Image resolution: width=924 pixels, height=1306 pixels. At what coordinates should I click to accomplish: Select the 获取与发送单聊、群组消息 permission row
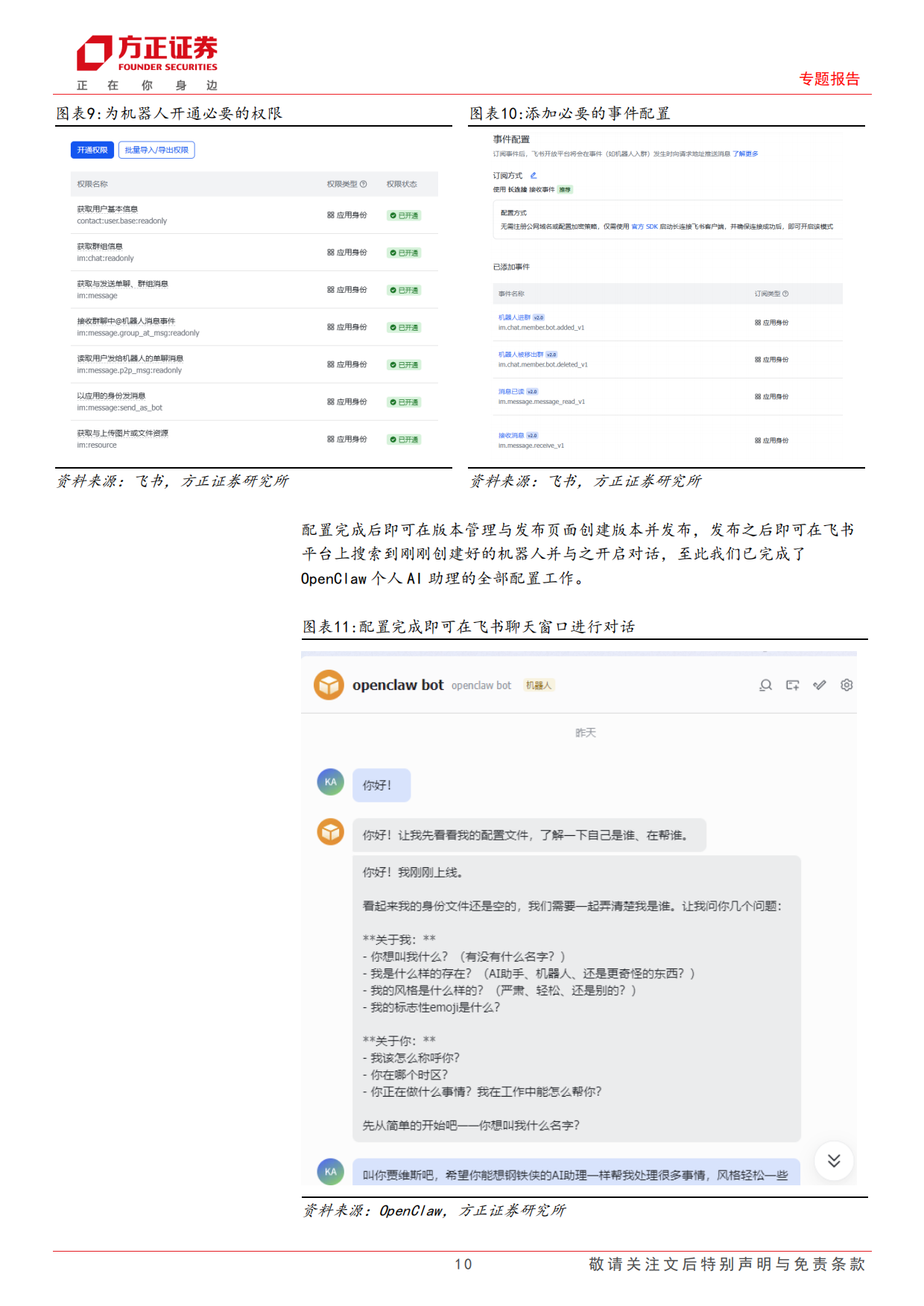coord(254,290)
